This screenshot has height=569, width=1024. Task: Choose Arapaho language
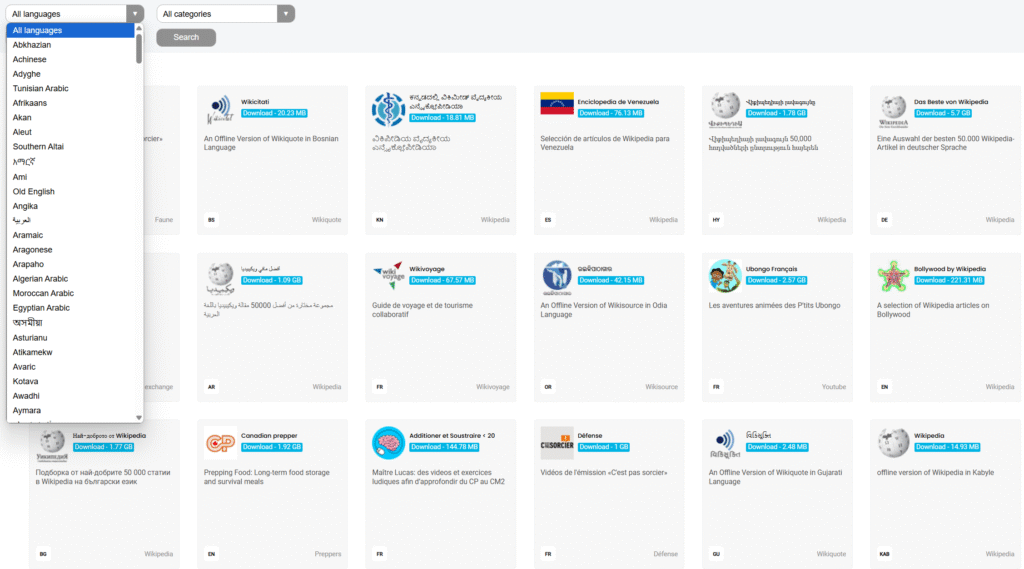click(71, 264)
